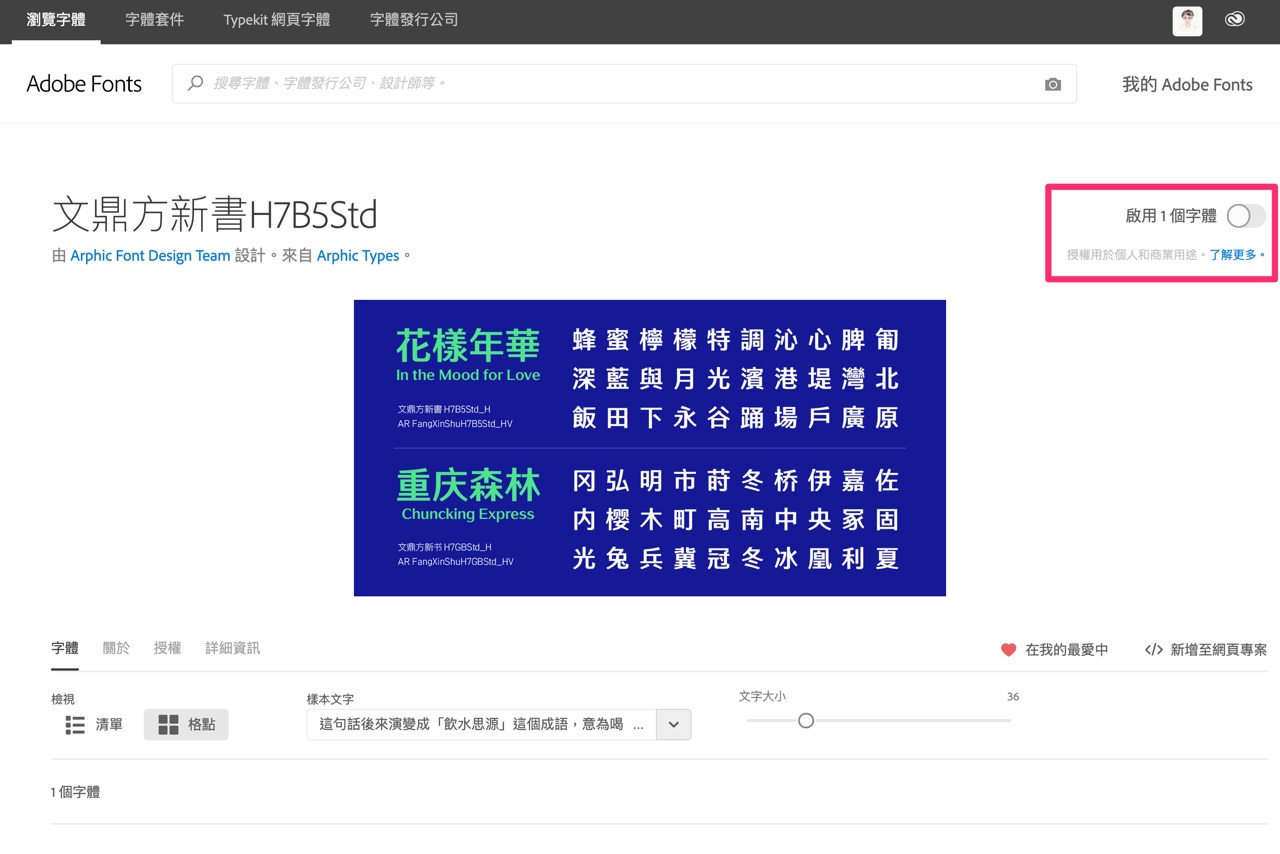The height and width of the screenshot is (854, 1280).
Task: Toggle 啟用 1 個字體 switch on
Action: click(x=1246, y=216)
